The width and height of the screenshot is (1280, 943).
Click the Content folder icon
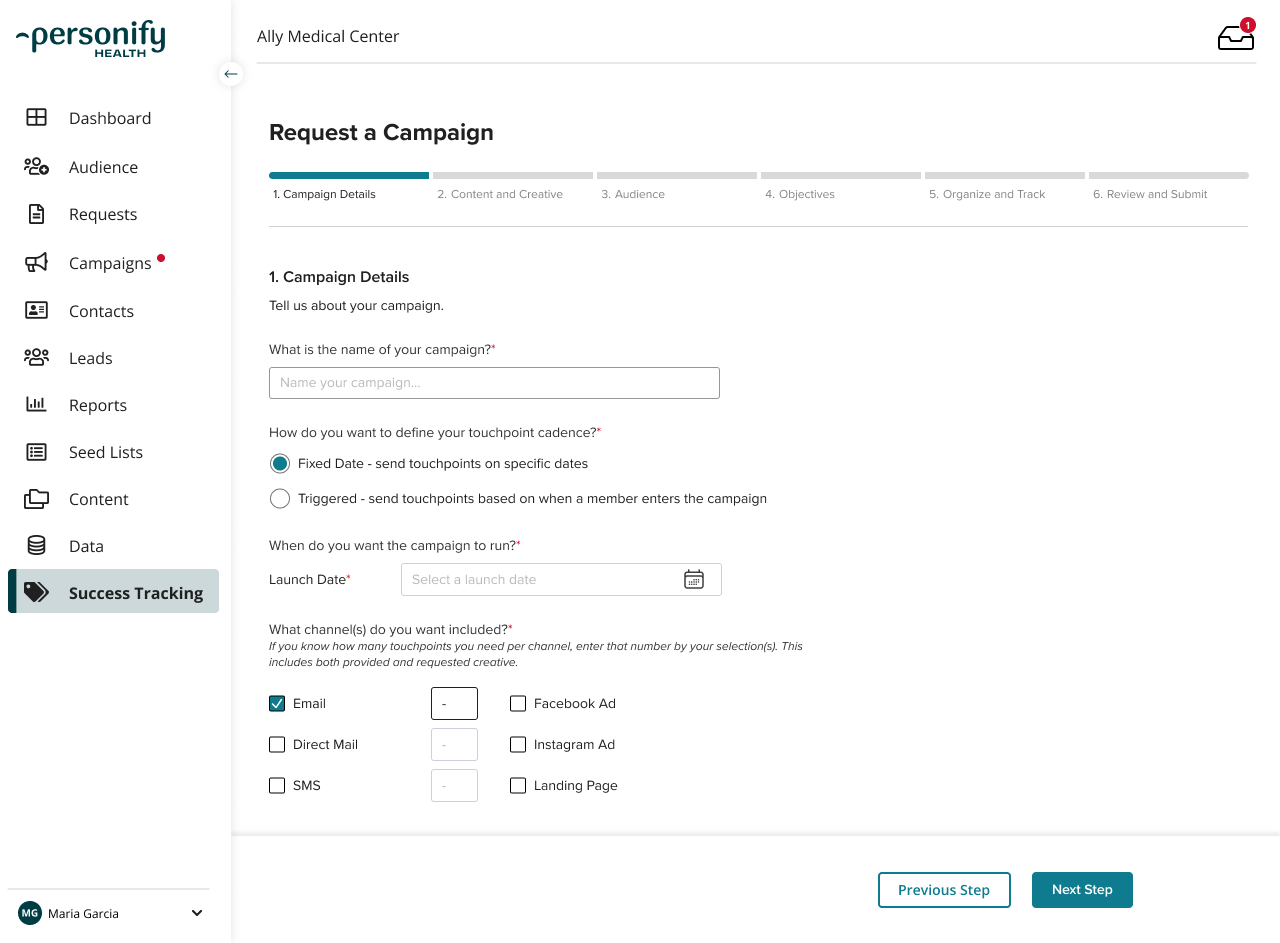click(36, 498)
